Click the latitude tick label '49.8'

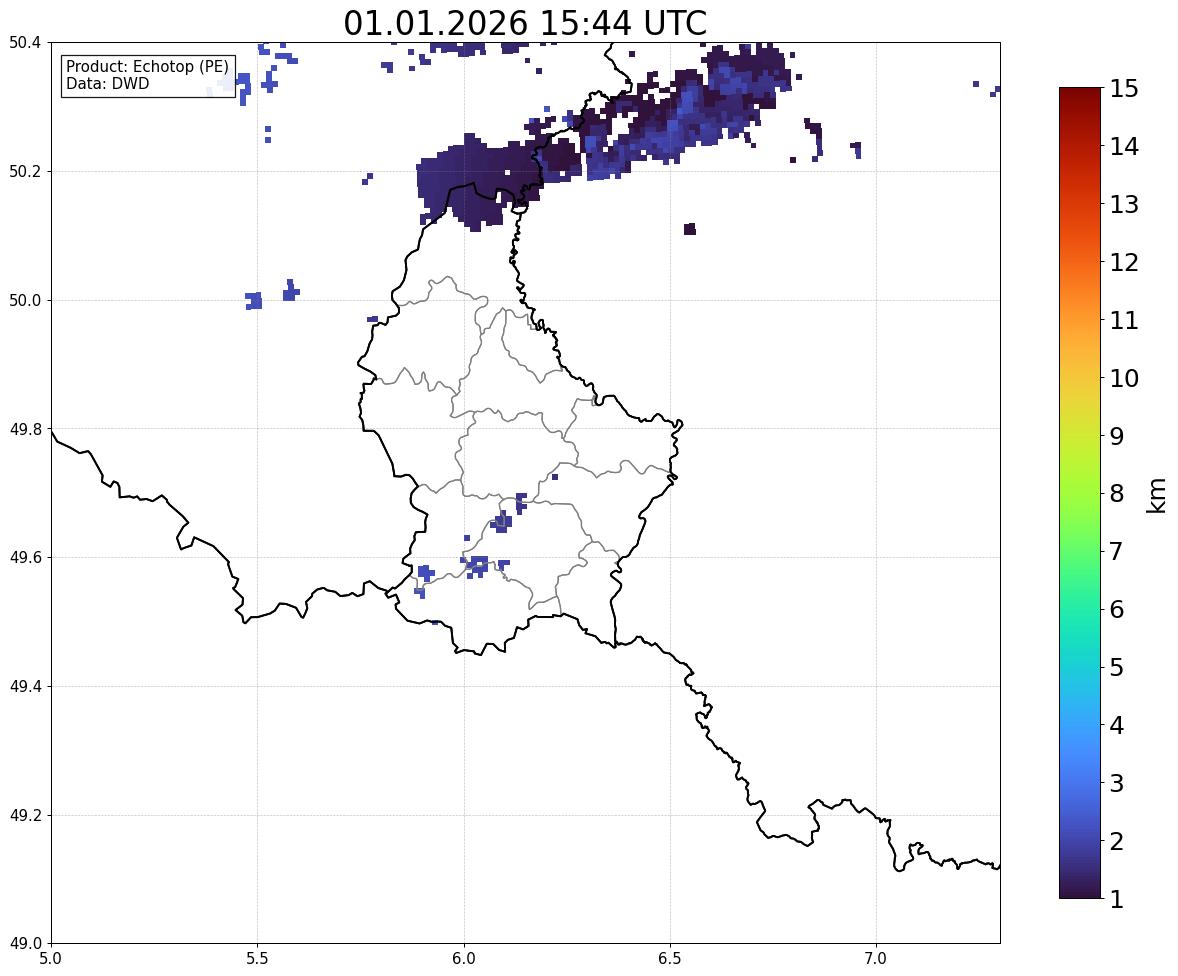(25, 429)
